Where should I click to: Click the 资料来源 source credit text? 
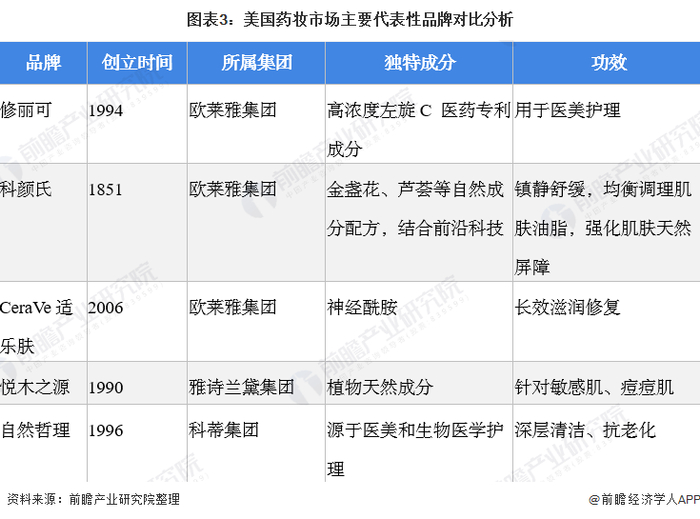pos(93,499)
